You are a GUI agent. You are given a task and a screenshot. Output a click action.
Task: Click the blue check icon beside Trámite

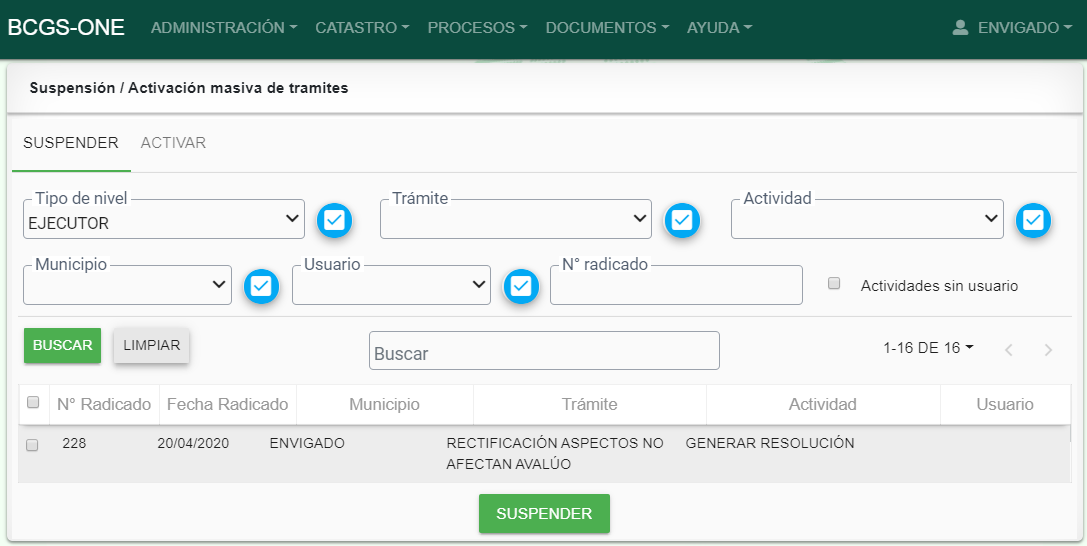point(682,220)
